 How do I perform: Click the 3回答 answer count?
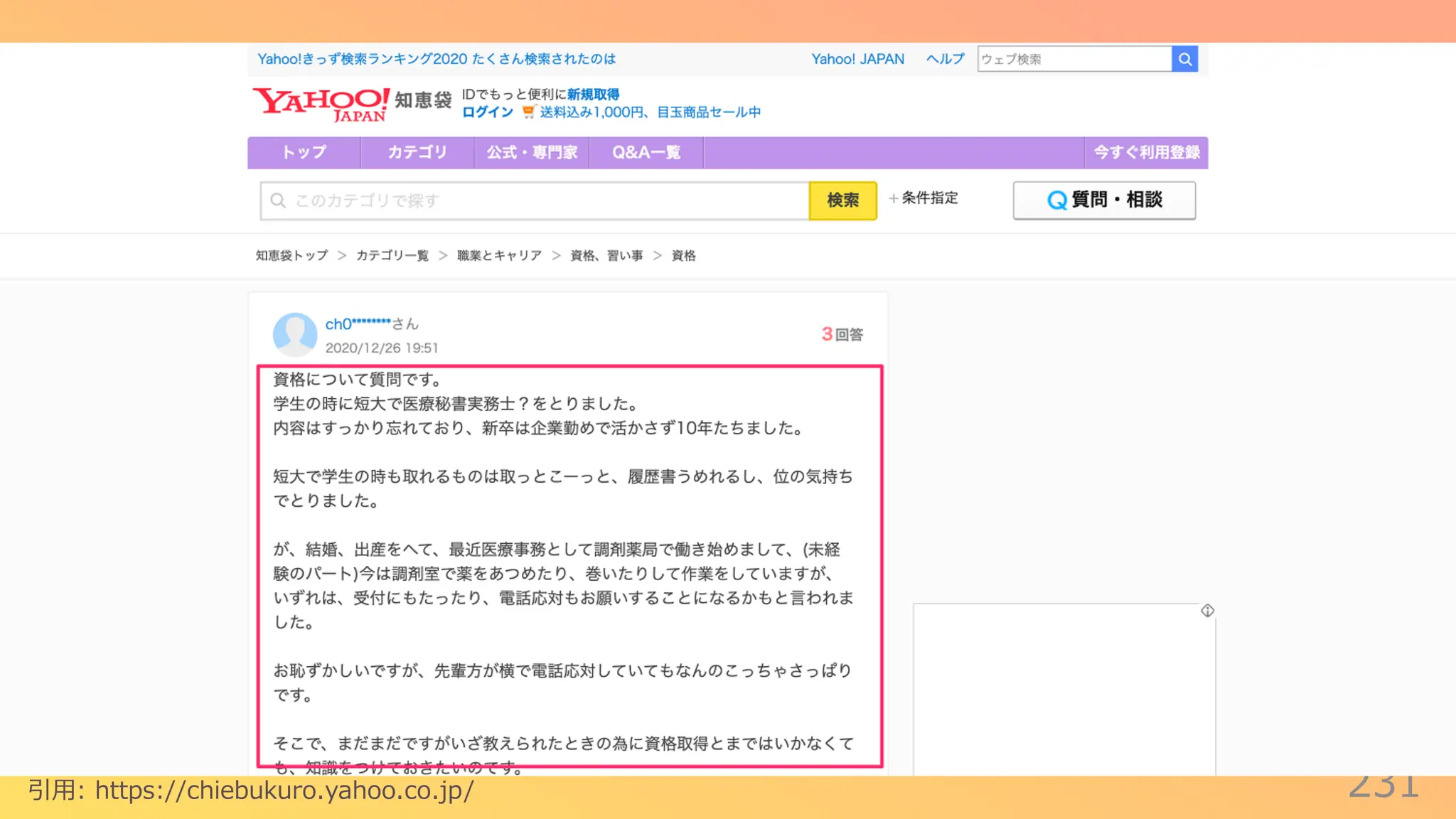[842, 334]
